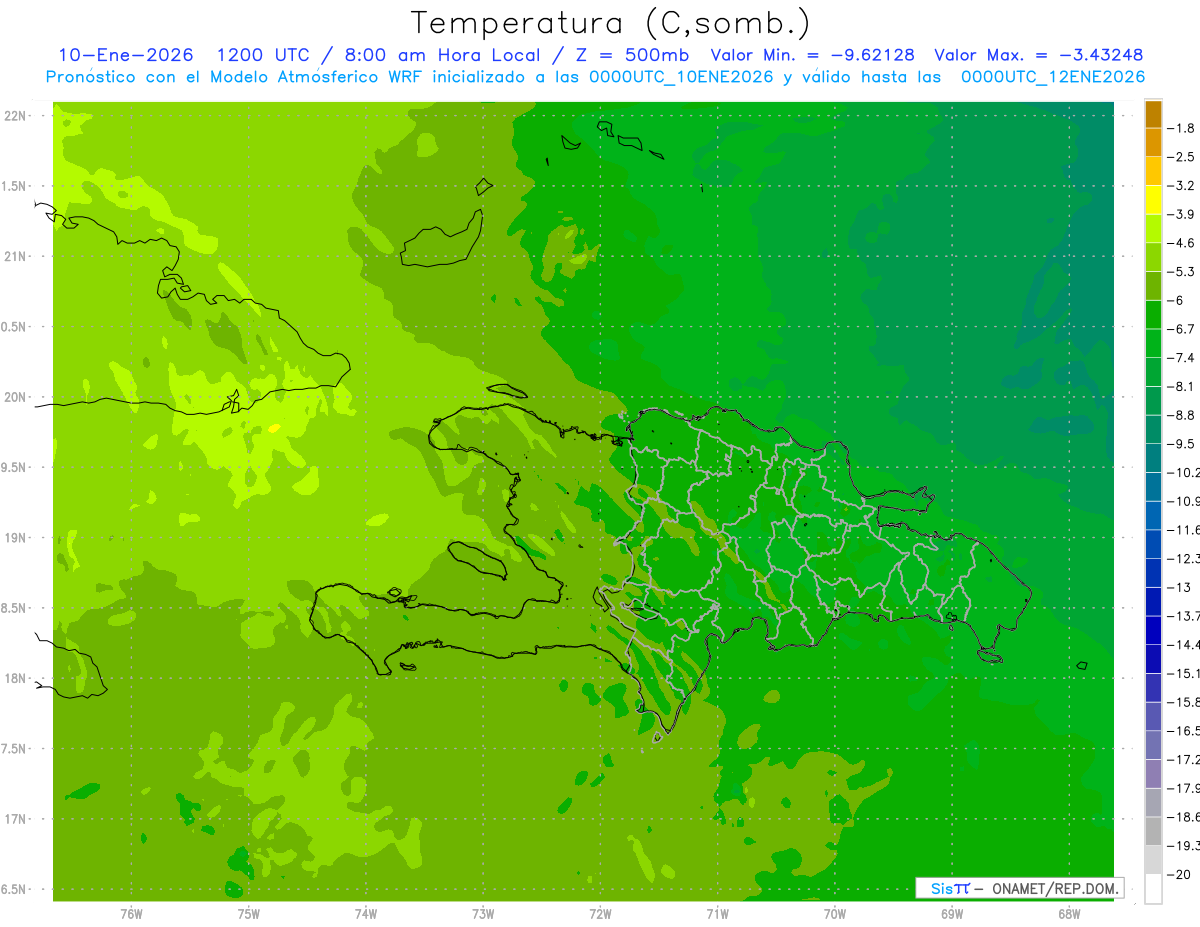
Task: Pick the white swatch below -20
Action: tap(1153, 888)
